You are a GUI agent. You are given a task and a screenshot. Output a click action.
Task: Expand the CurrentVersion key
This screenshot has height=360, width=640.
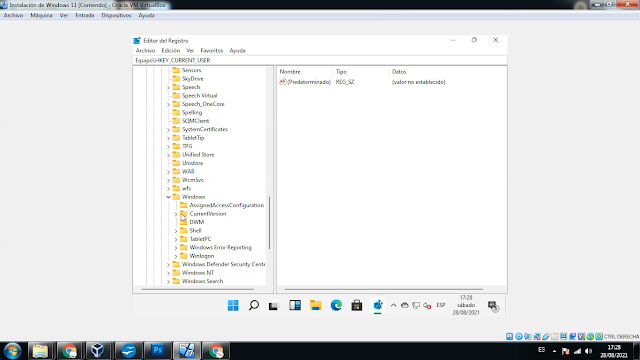pos(176,214)
